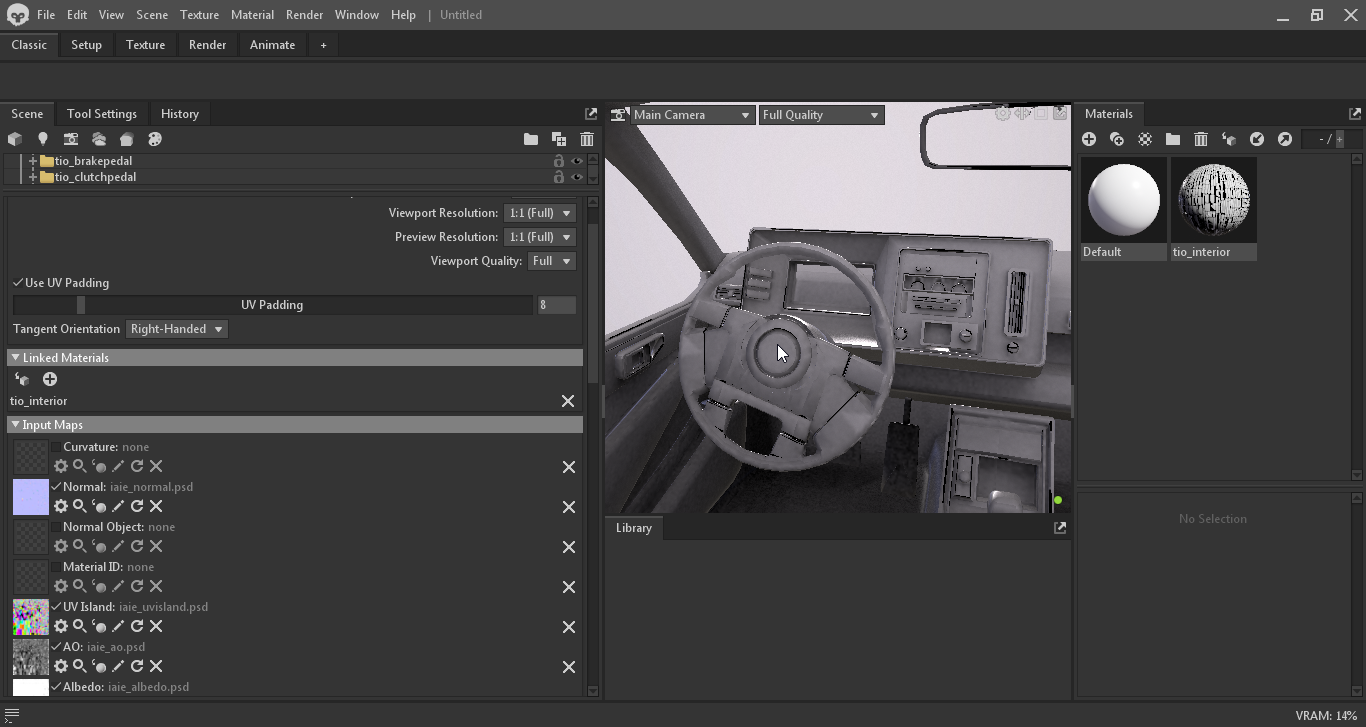
Task: Reload the Normal map with refresh icon
Action: pos(137,506)
